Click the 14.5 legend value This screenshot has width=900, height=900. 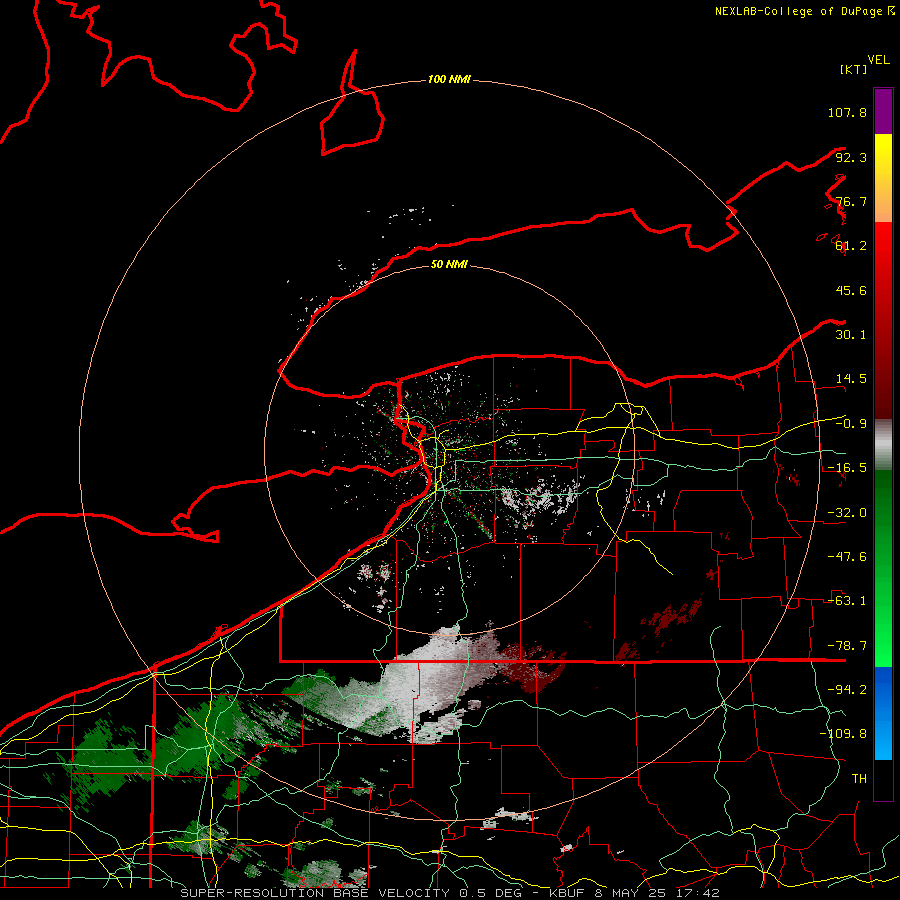[x=851, y=379]
